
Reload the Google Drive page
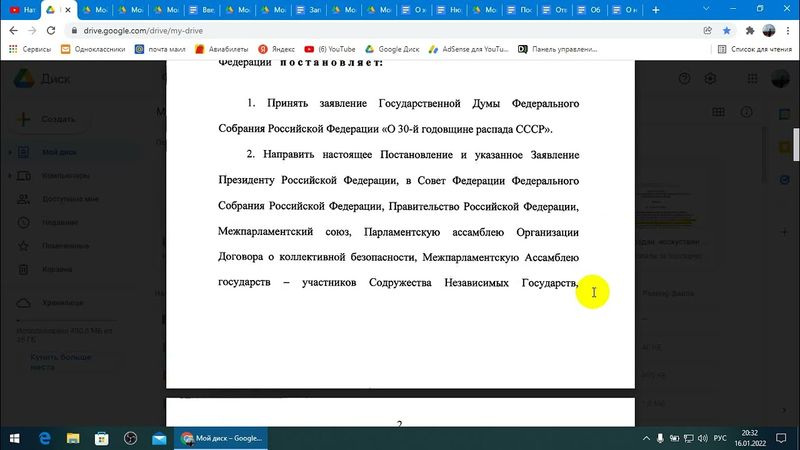tap(51, 31)
